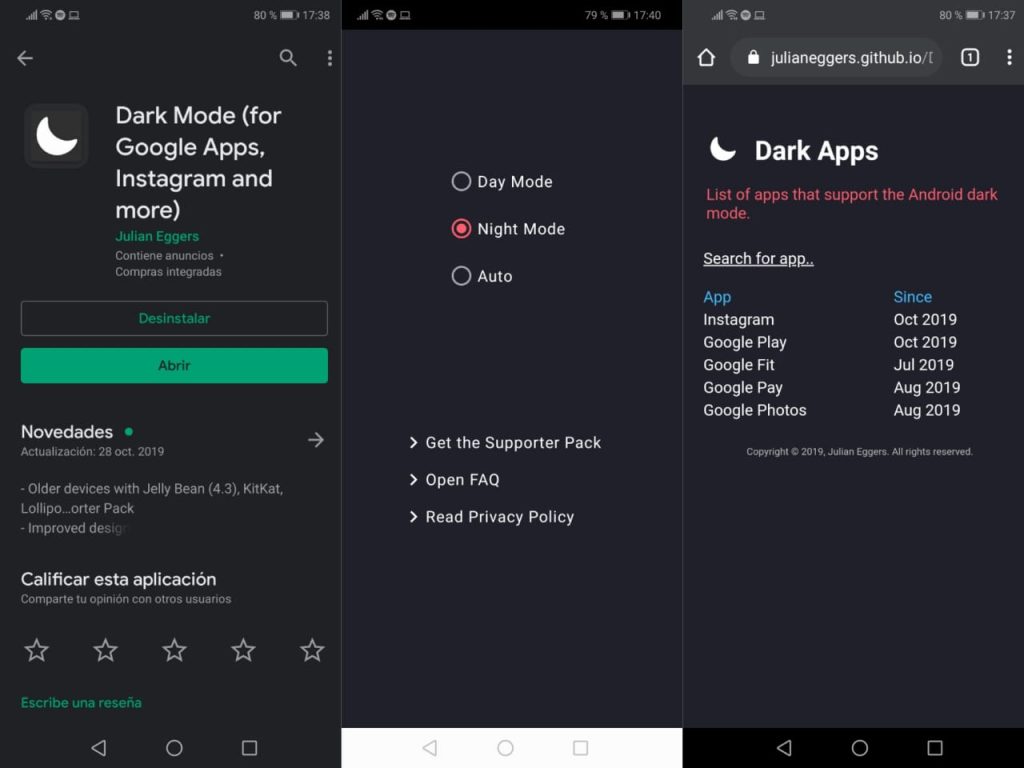
Task: Tap Novedades heading text
Action: pos(67,432)
